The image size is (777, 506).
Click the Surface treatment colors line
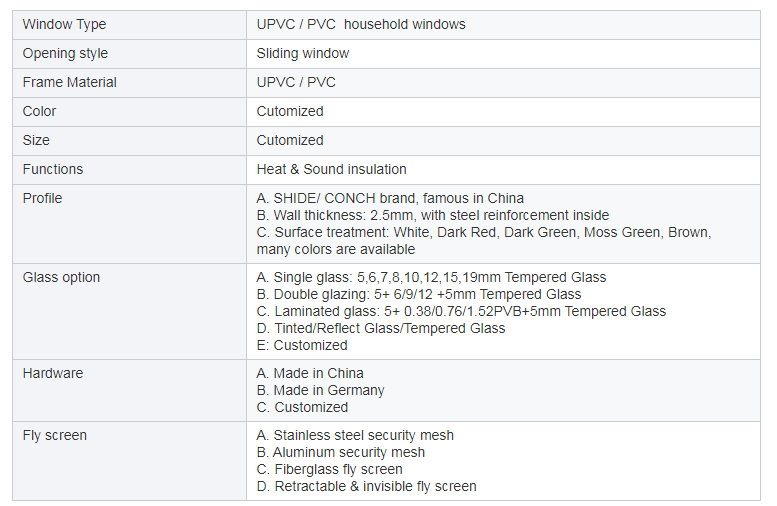pyautogui.click(x=484, y=241)
